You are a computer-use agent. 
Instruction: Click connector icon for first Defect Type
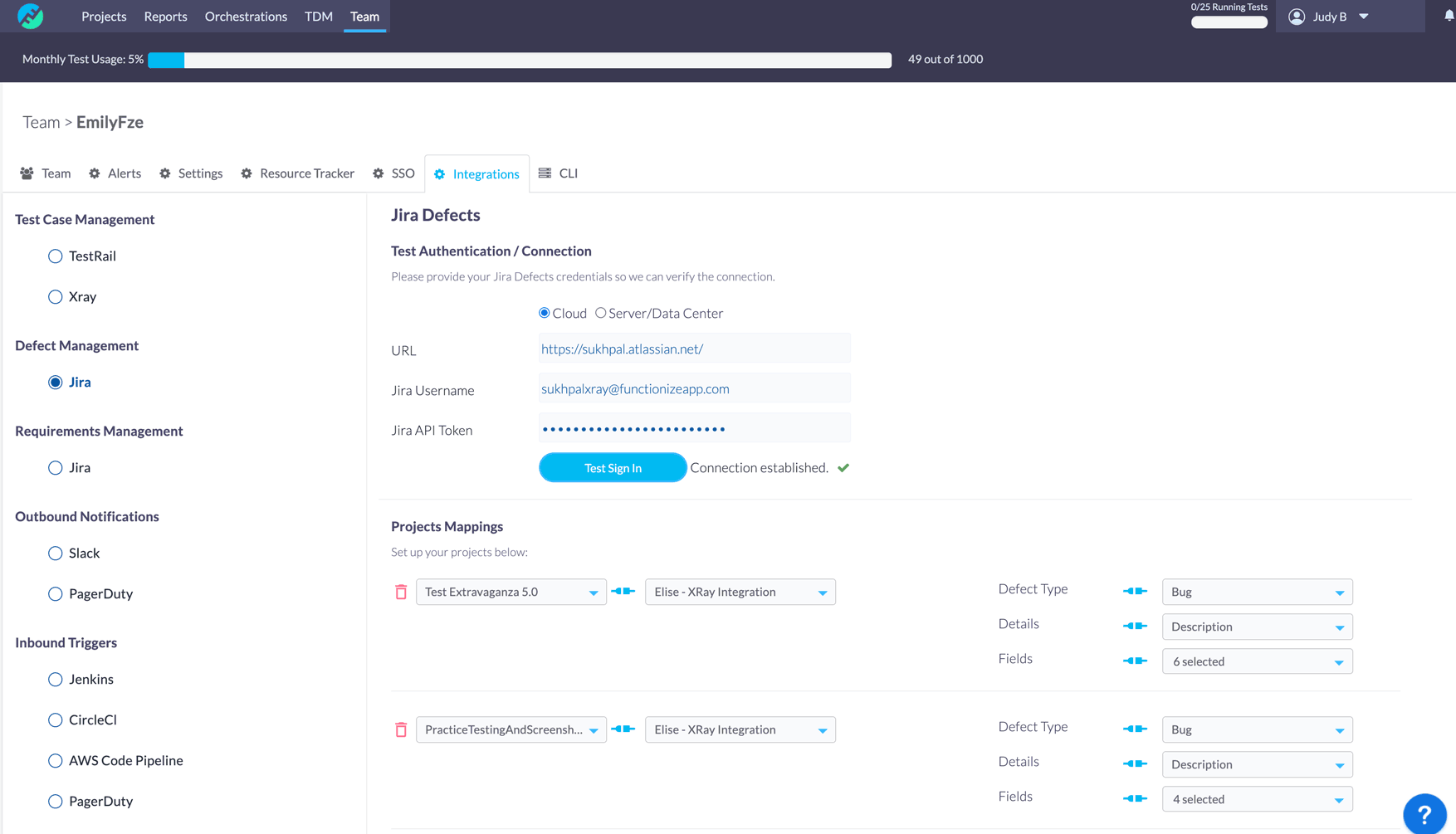[1135, 591]
